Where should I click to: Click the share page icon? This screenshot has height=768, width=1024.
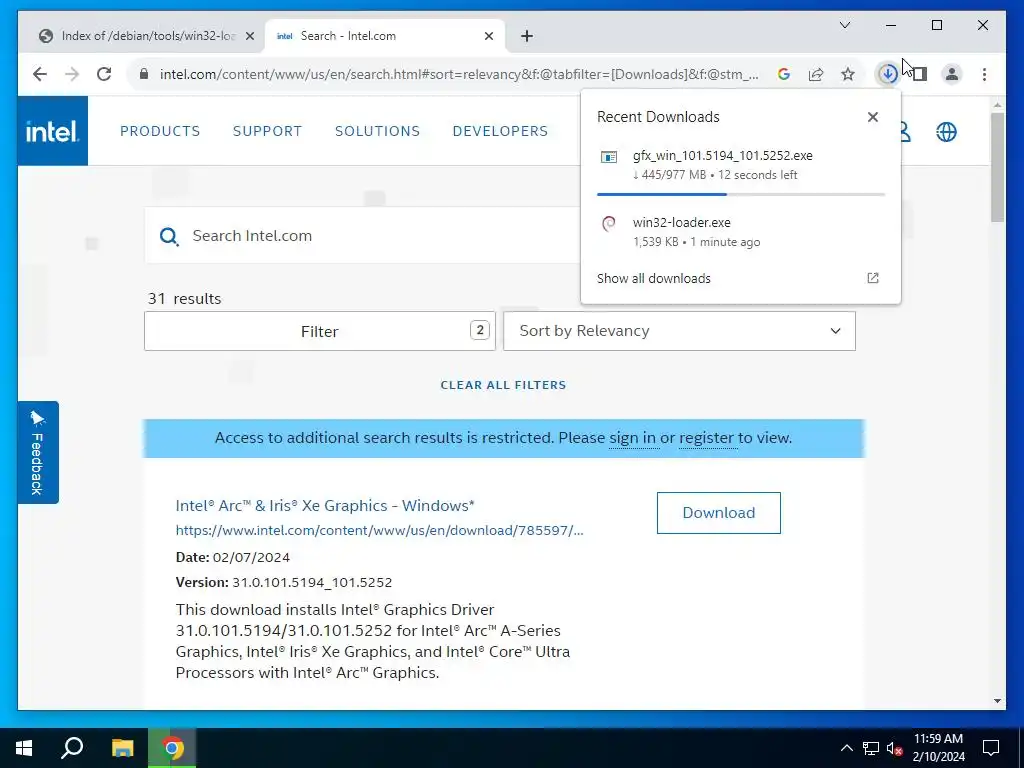[x=816, y=74]
